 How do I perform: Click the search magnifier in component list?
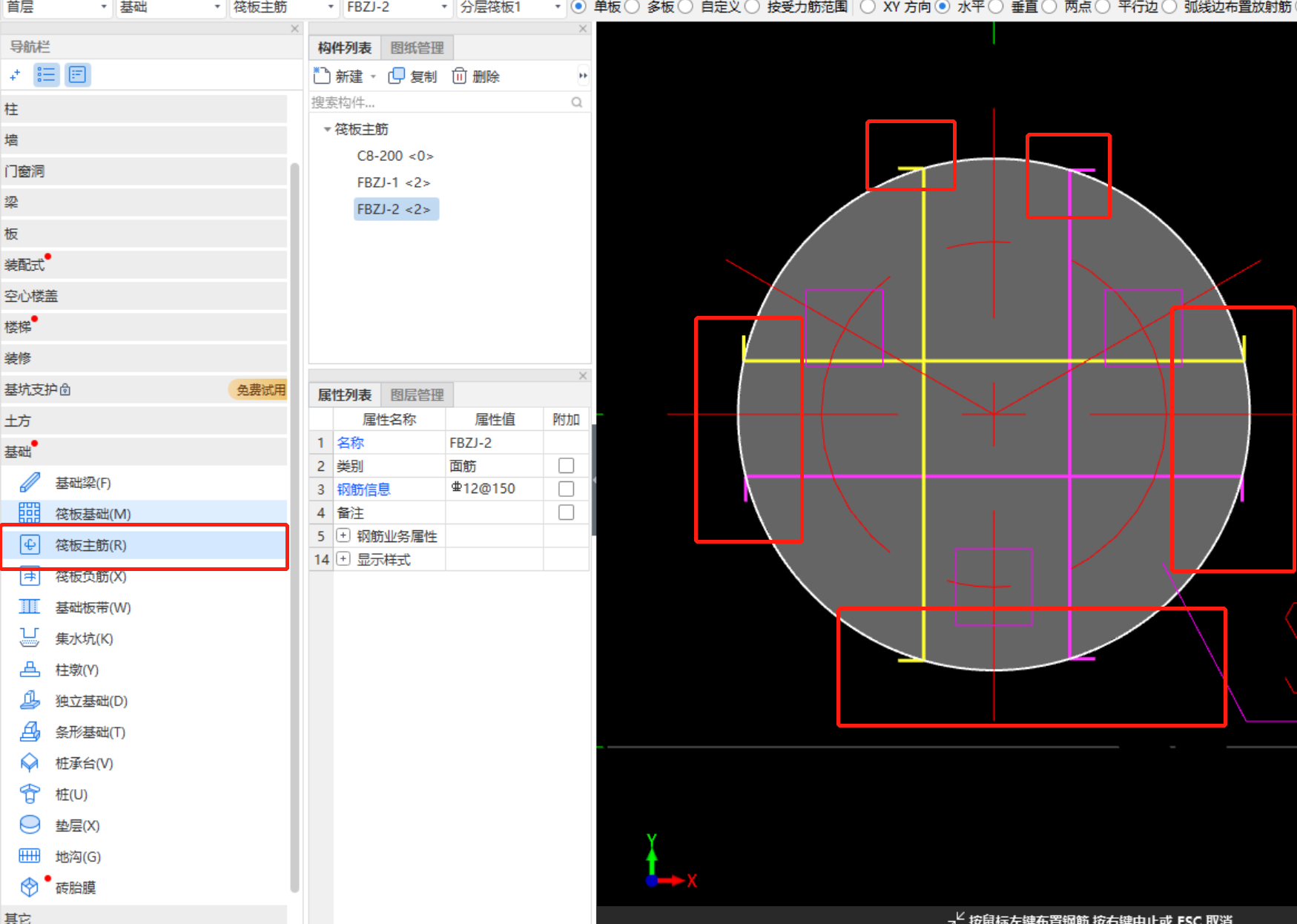point(577,102)
